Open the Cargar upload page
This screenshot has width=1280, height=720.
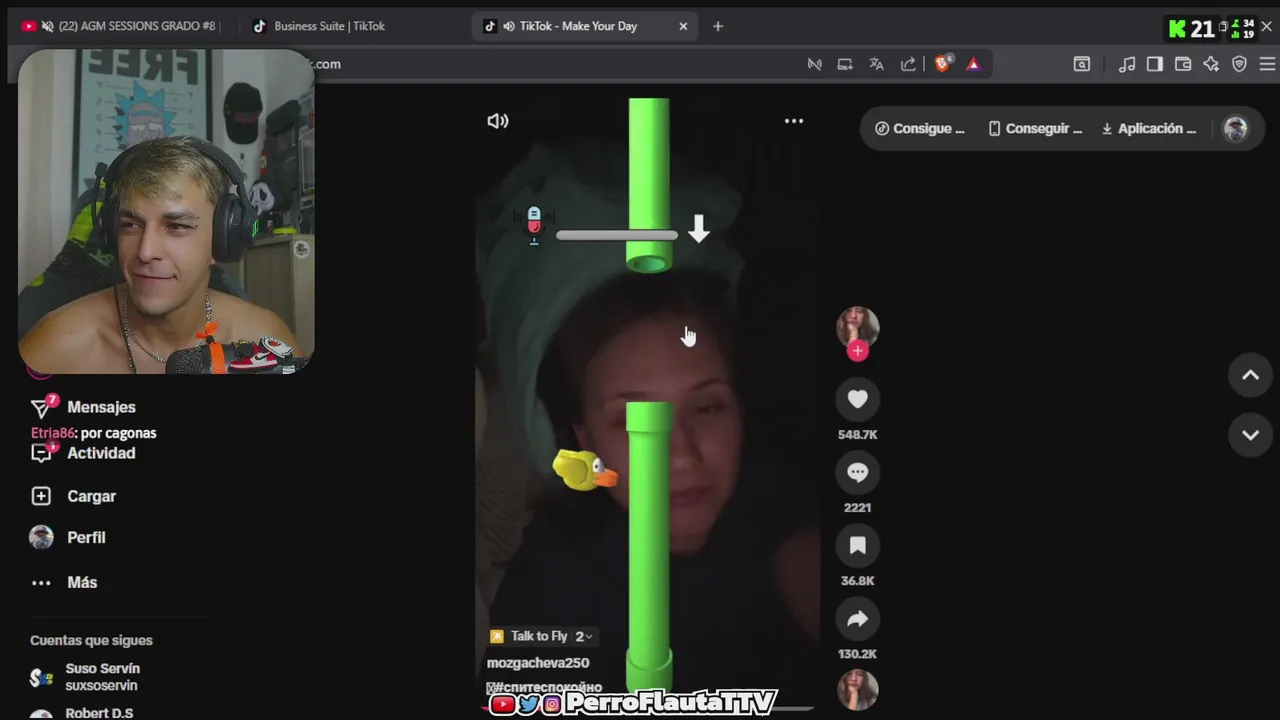[91, 496]
